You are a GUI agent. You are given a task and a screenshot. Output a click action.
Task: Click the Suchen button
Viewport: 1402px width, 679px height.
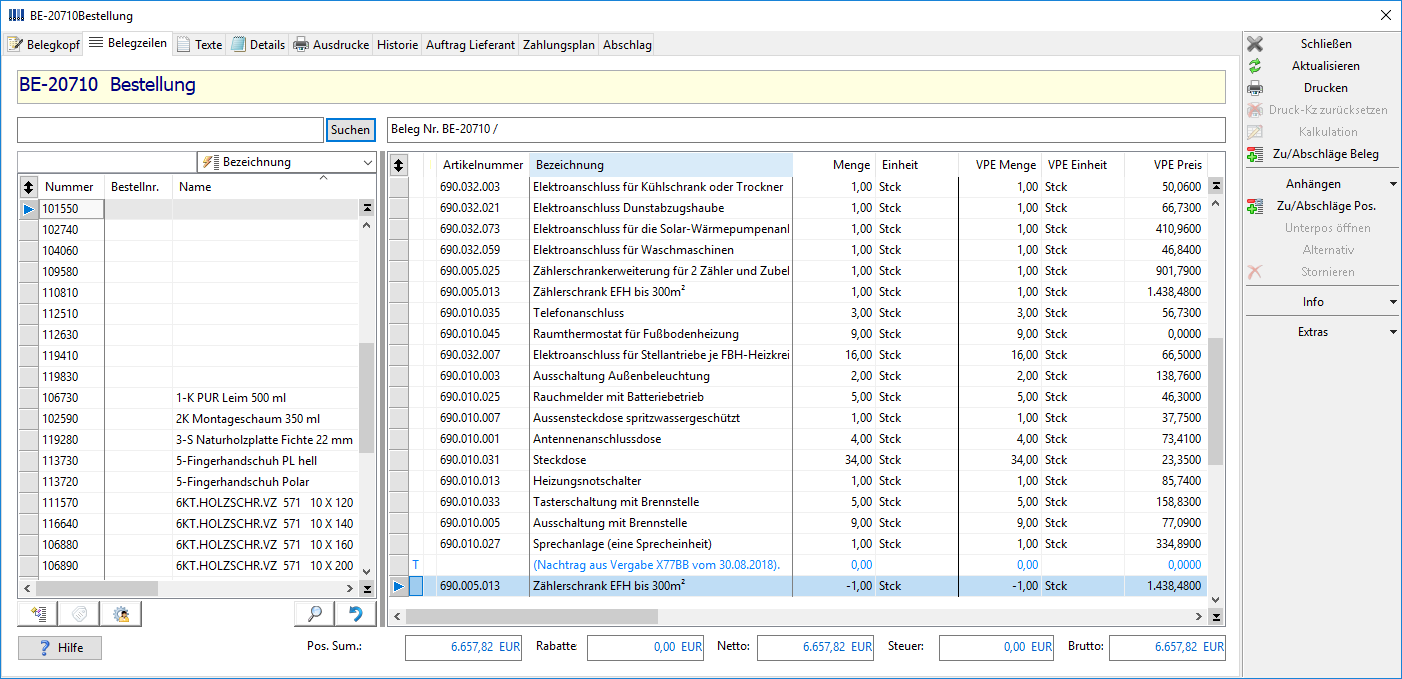pos(350,130)
